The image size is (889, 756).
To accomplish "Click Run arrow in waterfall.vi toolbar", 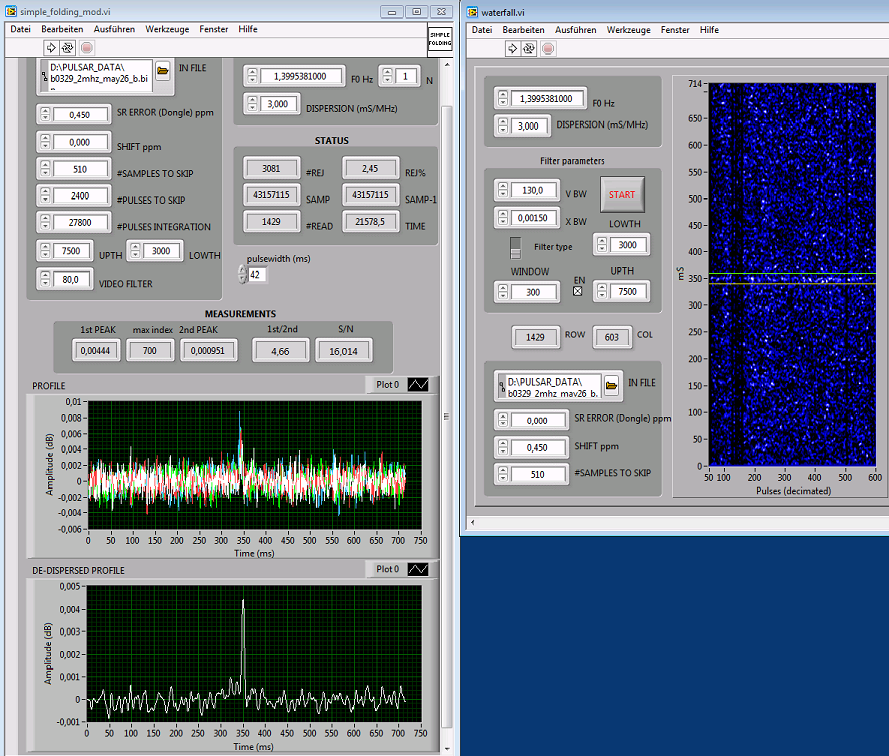I will 512,47.
